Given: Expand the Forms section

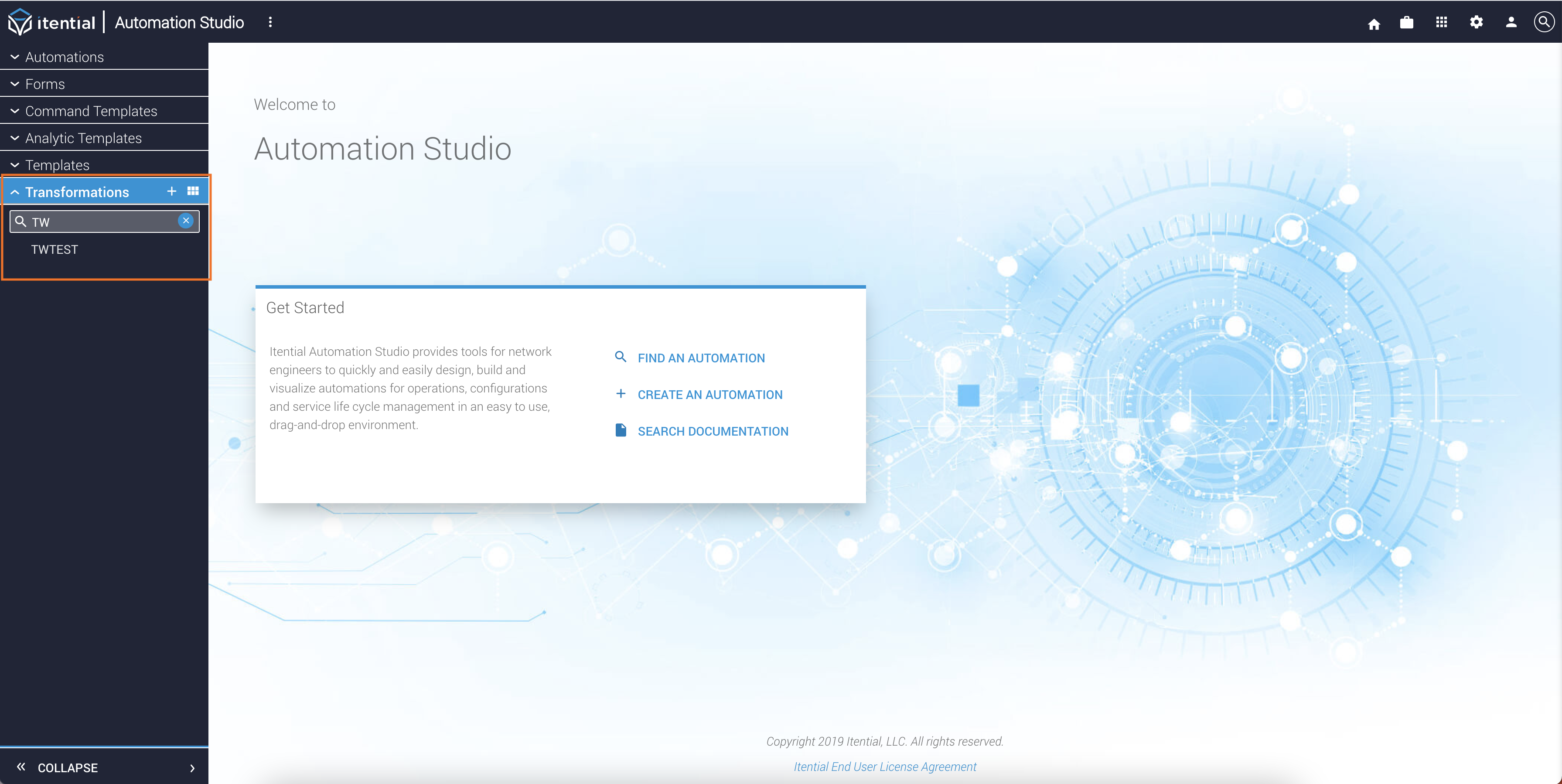Looking at the screenshot, I should [x=104, y=84].
